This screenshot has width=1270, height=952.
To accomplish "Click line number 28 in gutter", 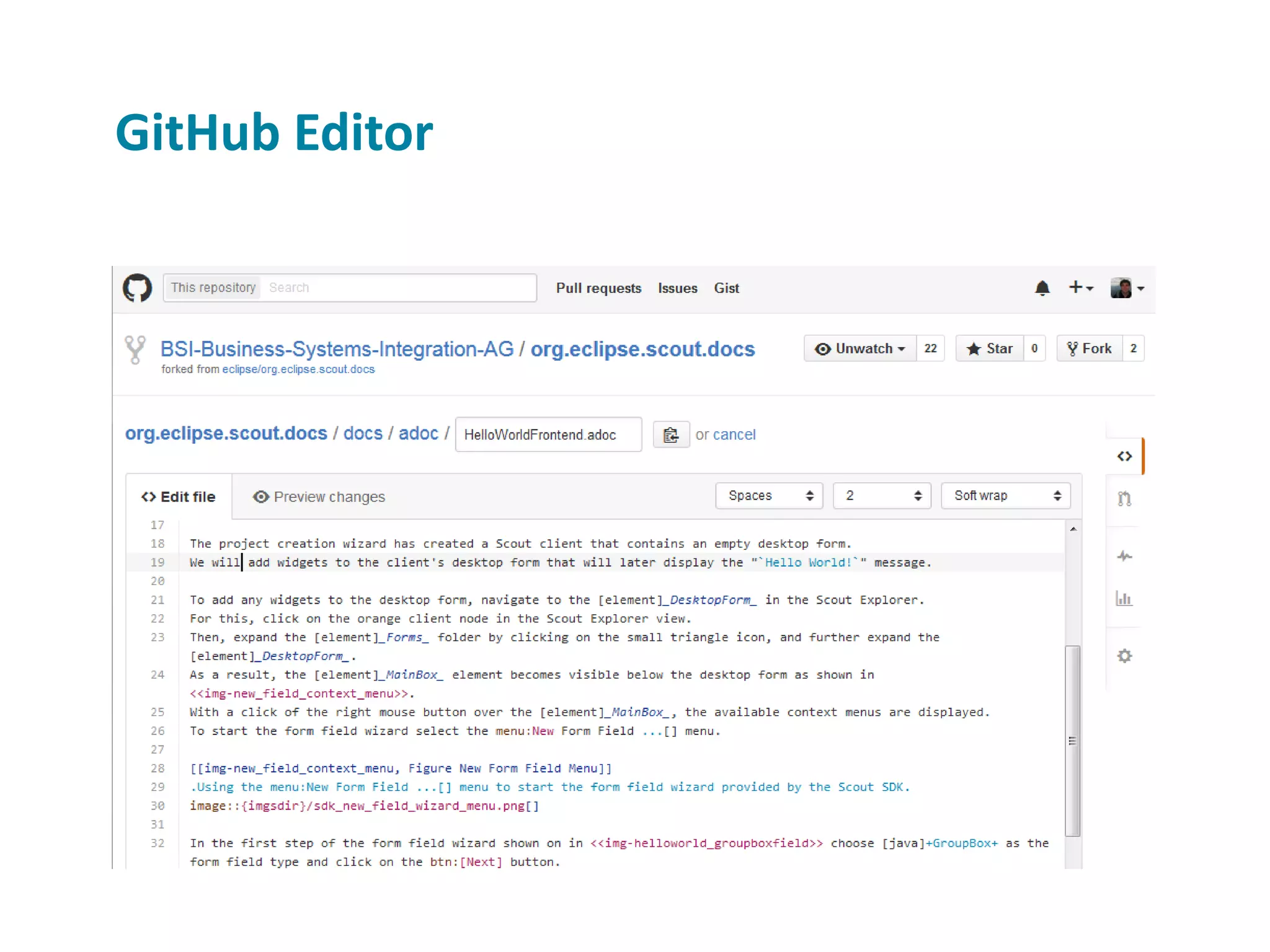I will (158, 769).
